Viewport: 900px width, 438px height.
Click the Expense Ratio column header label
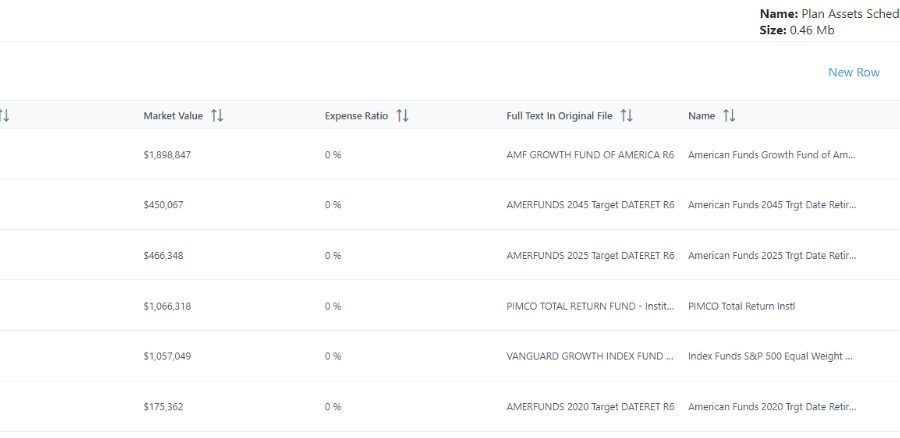point(356,116)
